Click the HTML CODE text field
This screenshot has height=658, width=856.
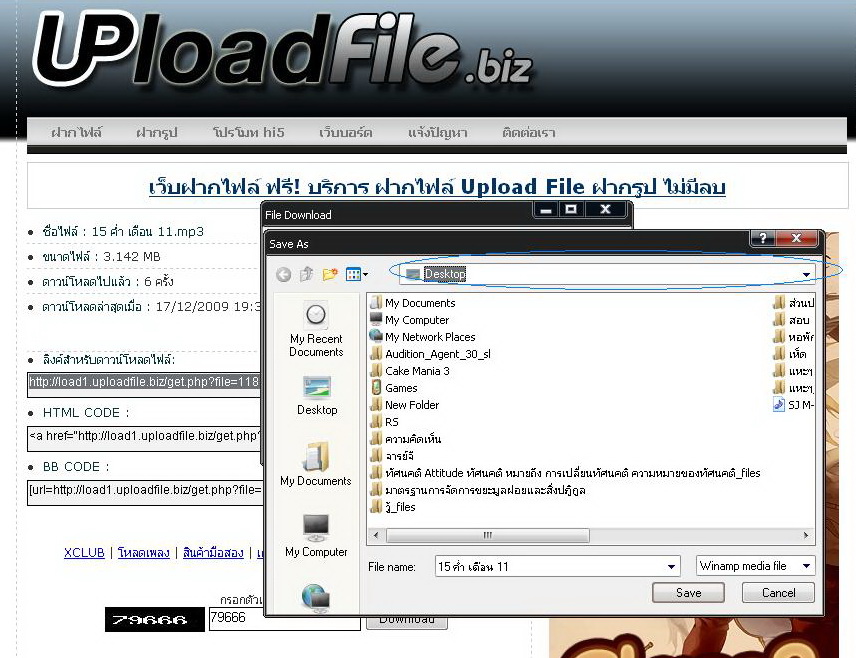[145, 437]
